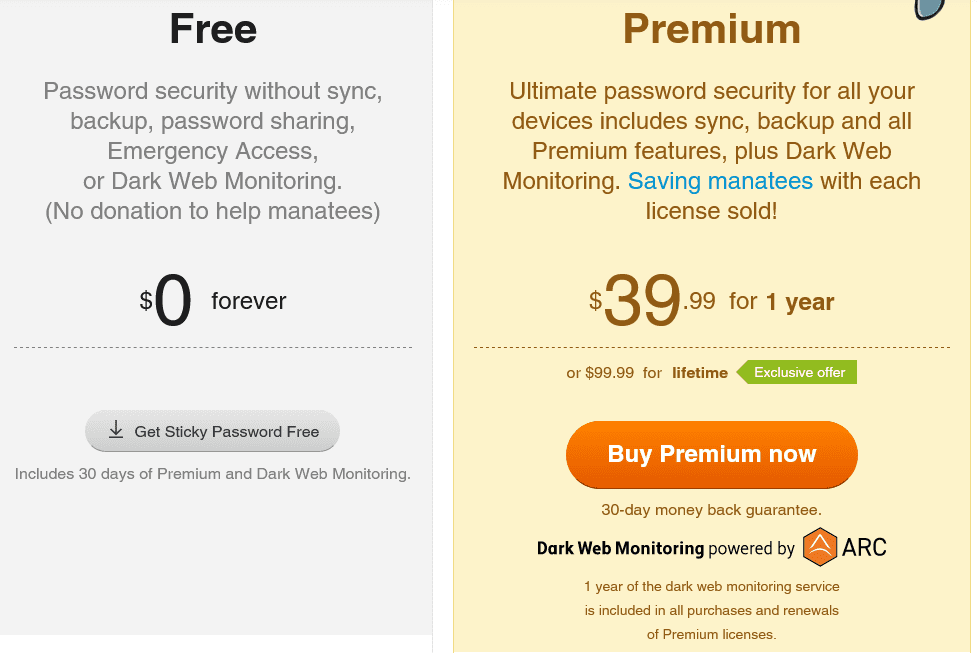Click the manatee graphic at top-right corner
978x653 pixels.
click(929, 9)
